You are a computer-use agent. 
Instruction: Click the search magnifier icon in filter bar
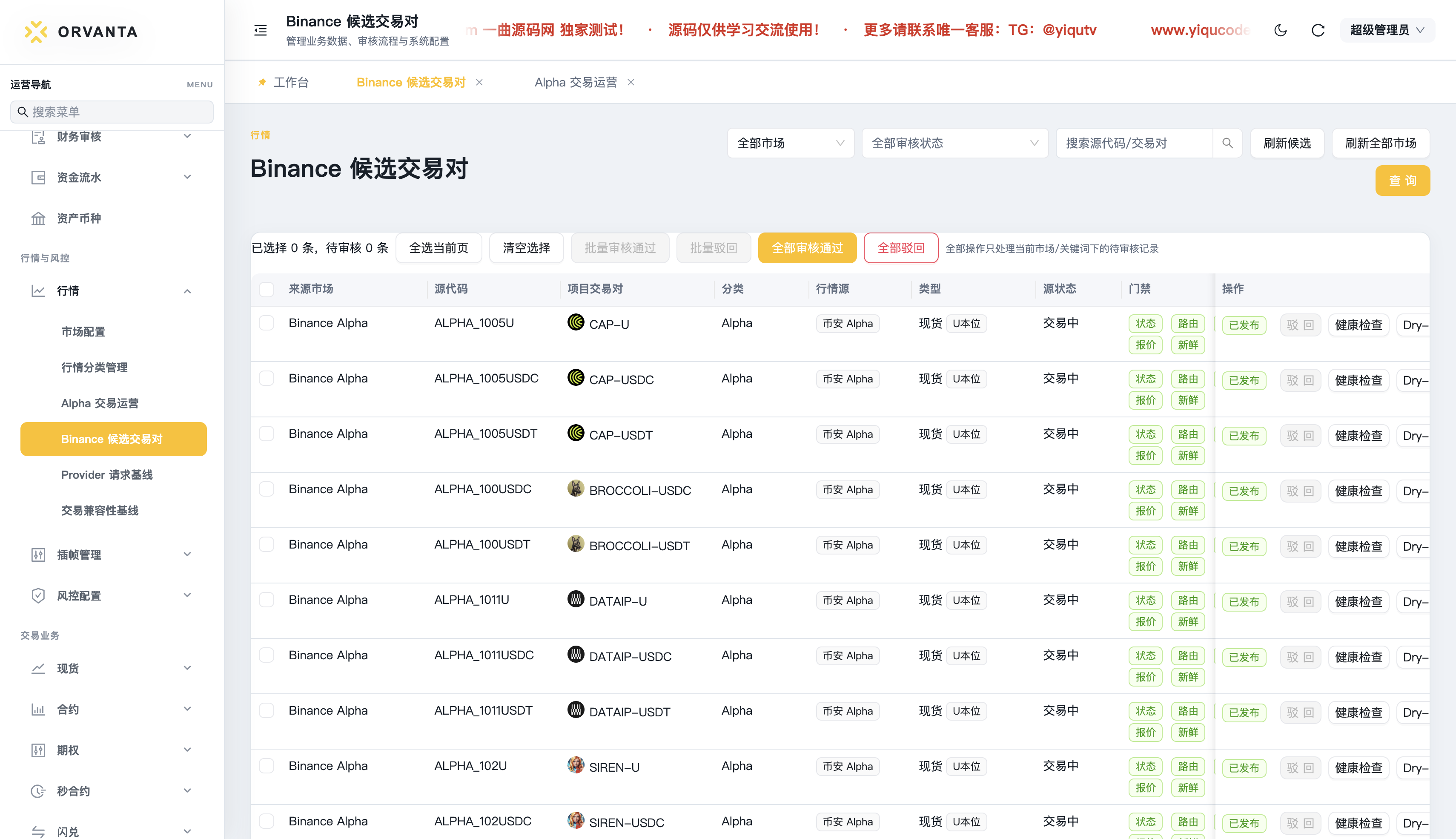[x=1227, y=143]
